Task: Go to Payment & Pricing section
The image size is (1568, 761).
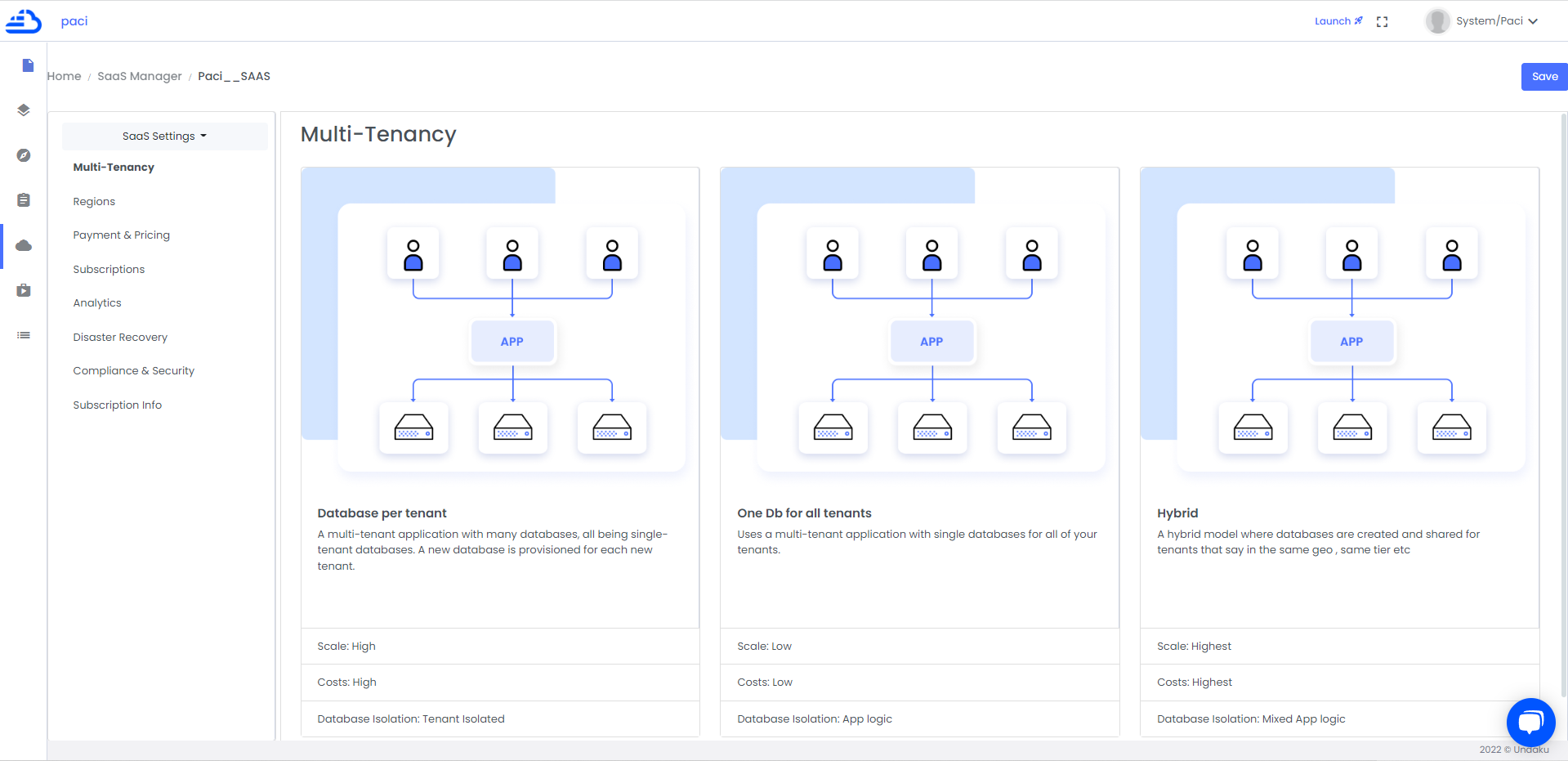Action: point(121,235)
